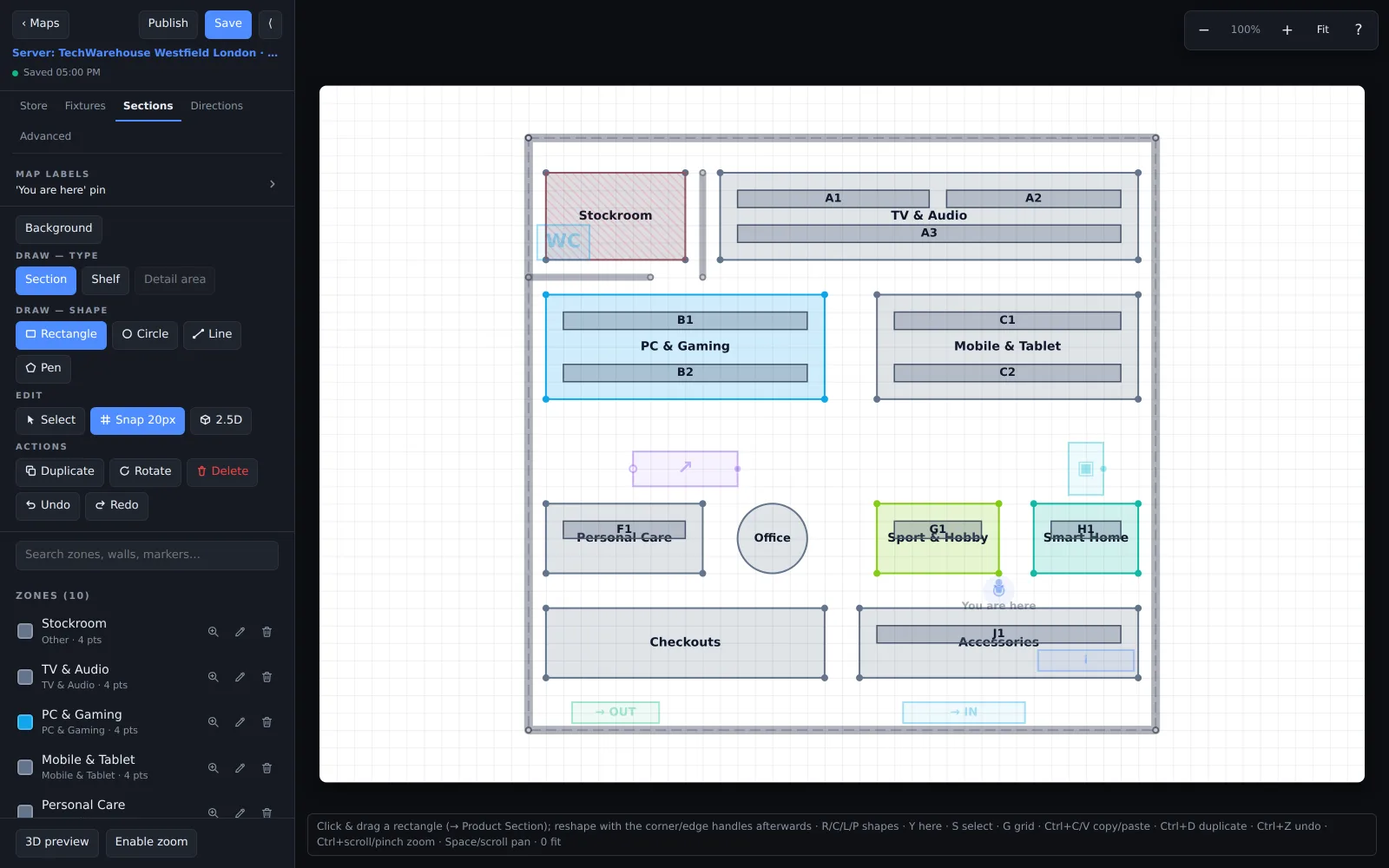Click the Save button
The width and height of the screenshot is (1389, 868).
(x=228, y=24)
